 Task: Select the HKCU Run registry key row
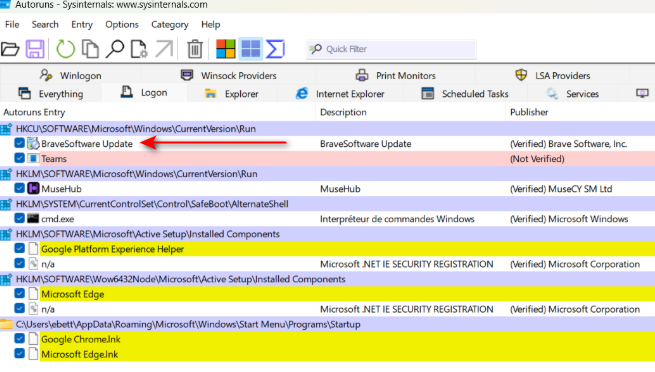[x=328, y=129]
